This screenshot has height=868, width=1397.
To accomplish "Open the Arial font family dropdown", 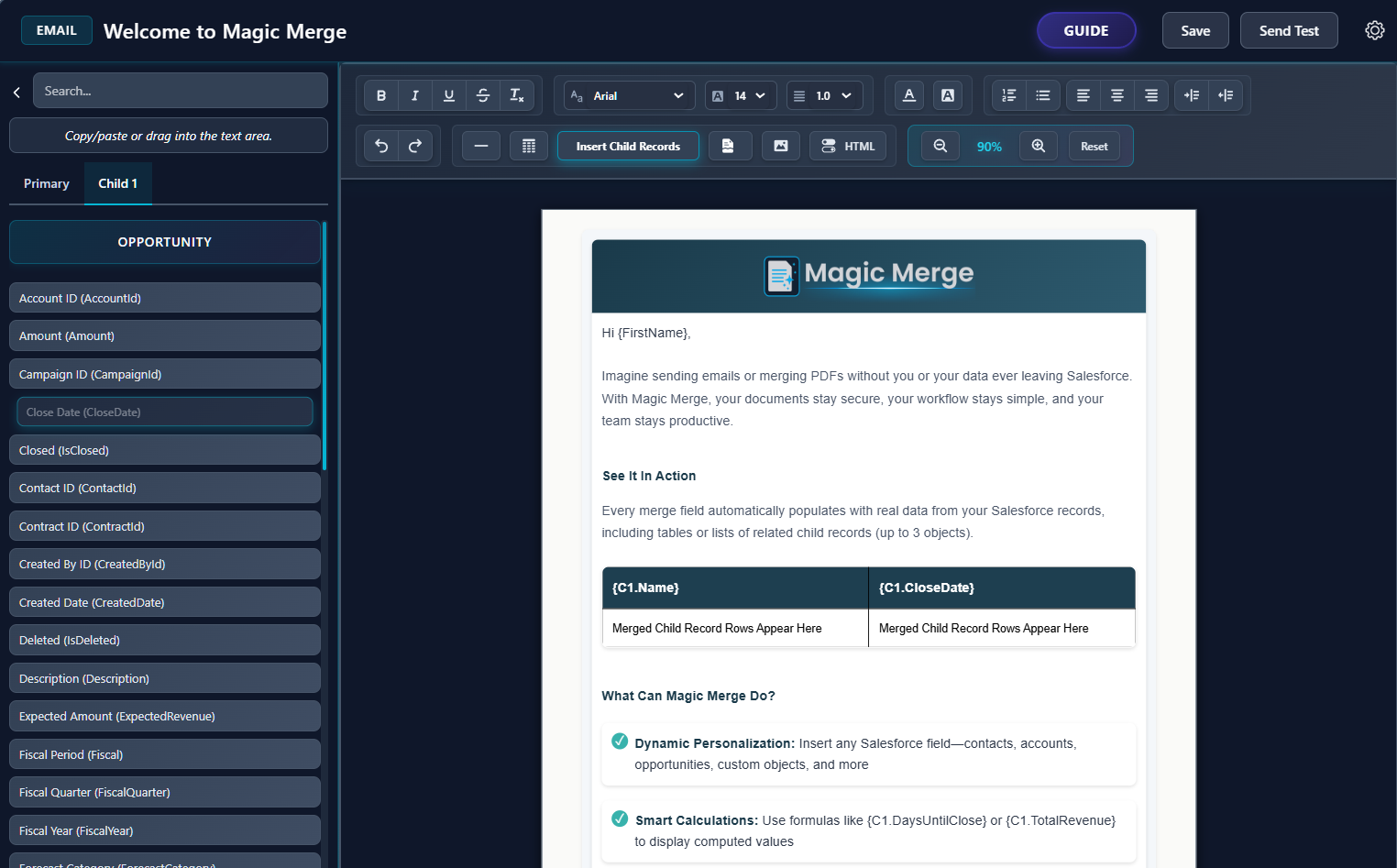I will coord(628,94).
